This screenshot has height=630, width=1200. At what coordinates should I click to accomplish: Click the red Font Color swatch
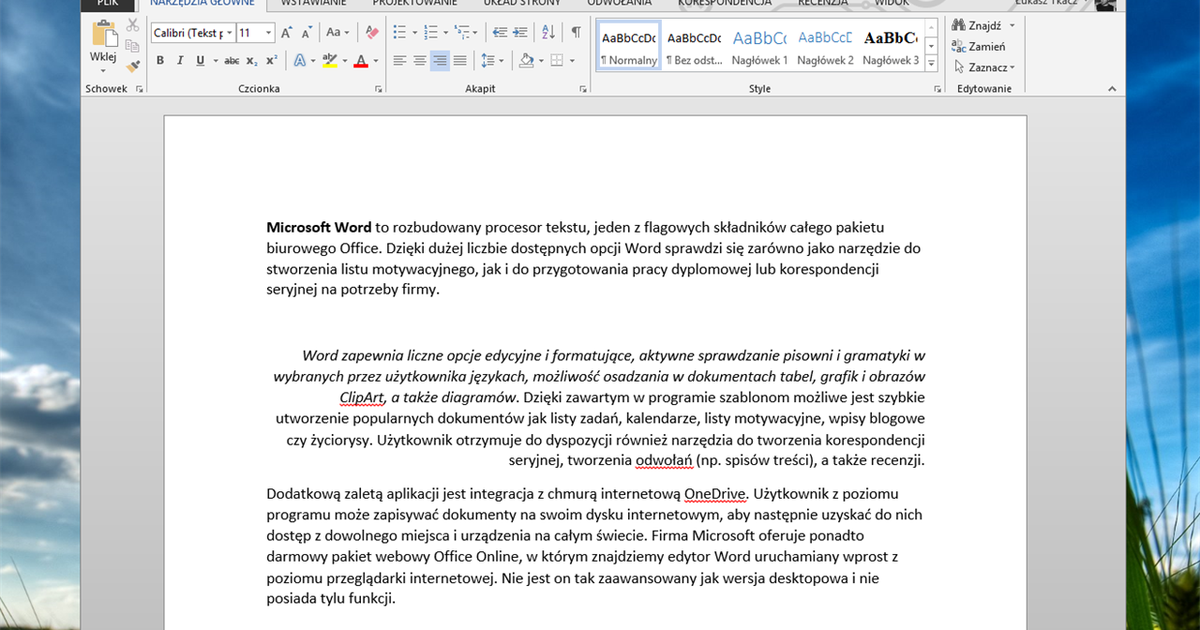[x=360, y=61]
